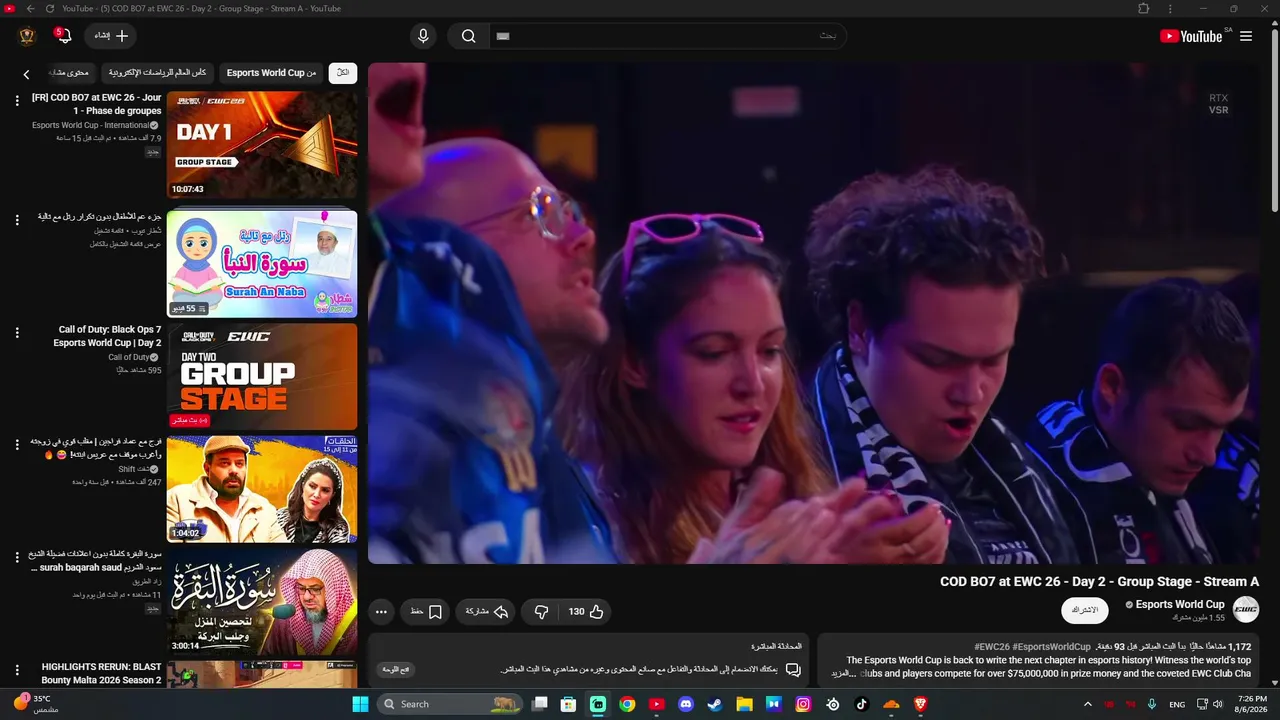Share the video via مشاركة button
1280x720 pixels.
[487, 612]
